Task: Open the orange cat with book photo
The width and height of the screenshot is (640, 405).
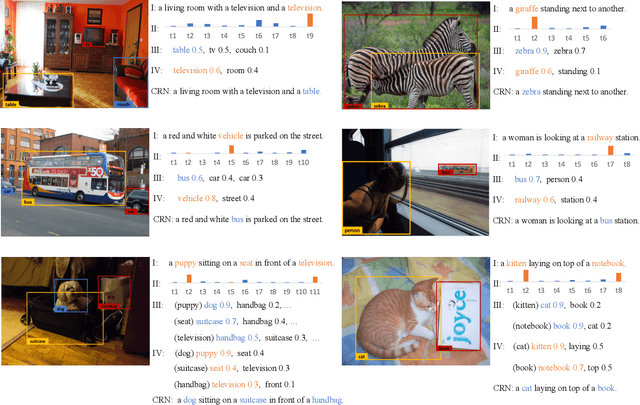Action: point(416,311)
